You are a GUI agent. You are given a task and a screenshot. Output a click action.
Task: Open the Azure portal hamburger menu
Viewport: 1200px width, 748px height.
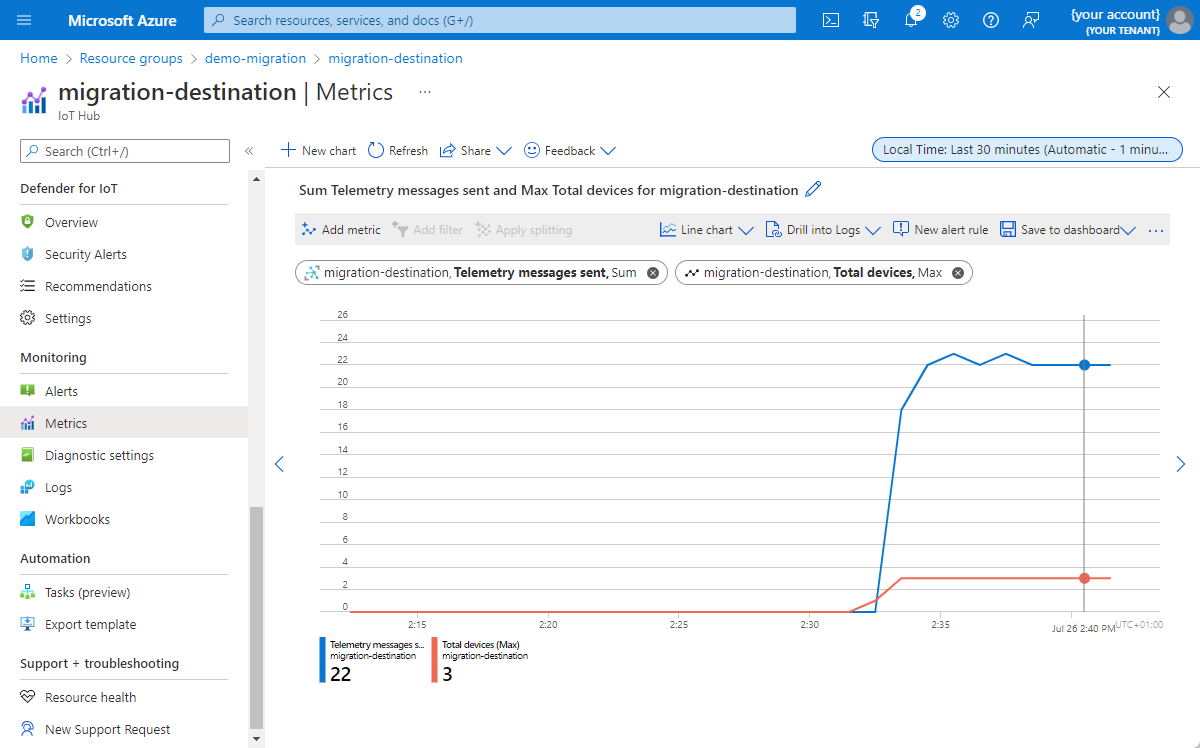click(25, 20)
